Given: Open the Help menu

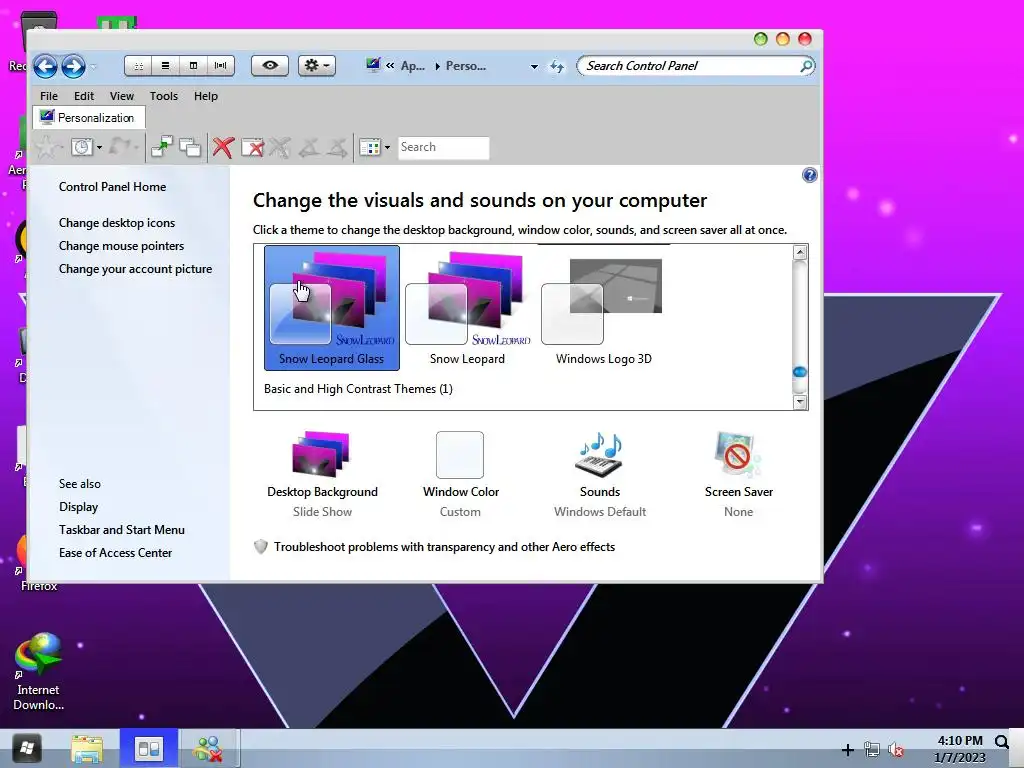Looking at the screenshot, I should point(206,96).
